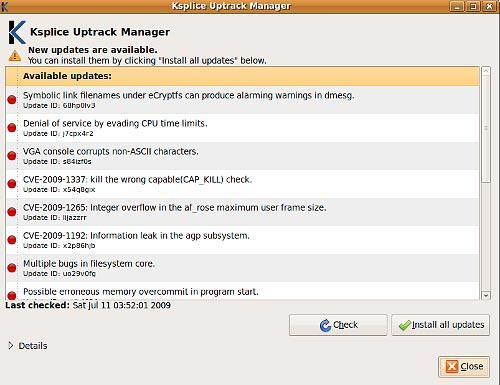Viewport: 500px width, 385px height.
Task: Select the Multiple bugs in filesystem core update
Action: coord(242,268)
